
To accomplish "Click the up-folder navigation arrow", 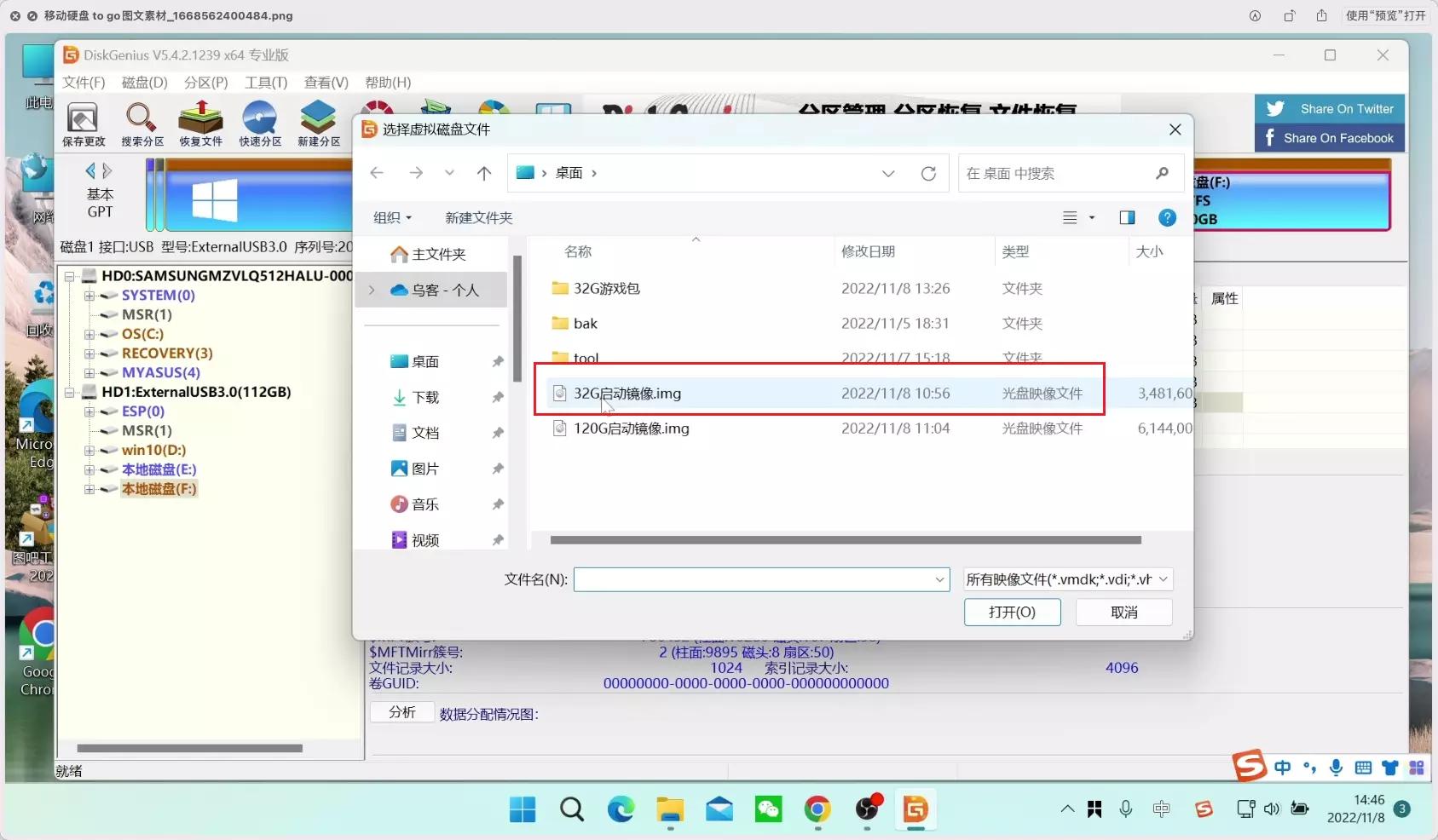I will 483,173.
